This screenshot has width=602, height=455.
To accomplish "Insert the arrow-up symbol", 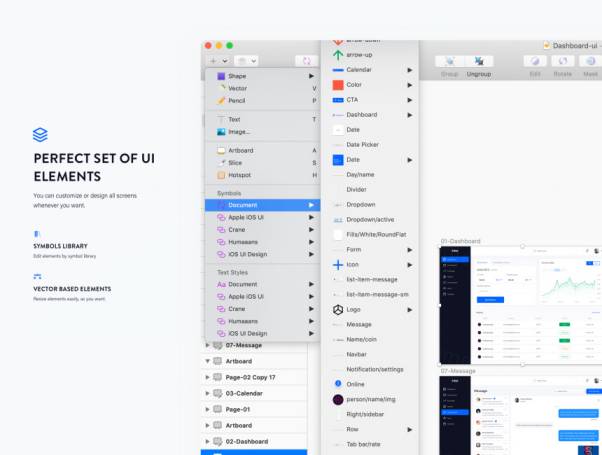I will (360, 55).
